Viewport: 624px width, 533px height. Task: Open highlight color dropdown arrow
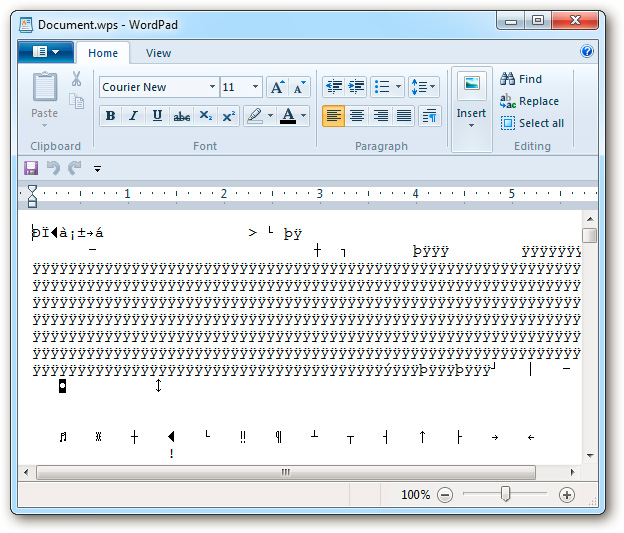[x=271, y=116]
